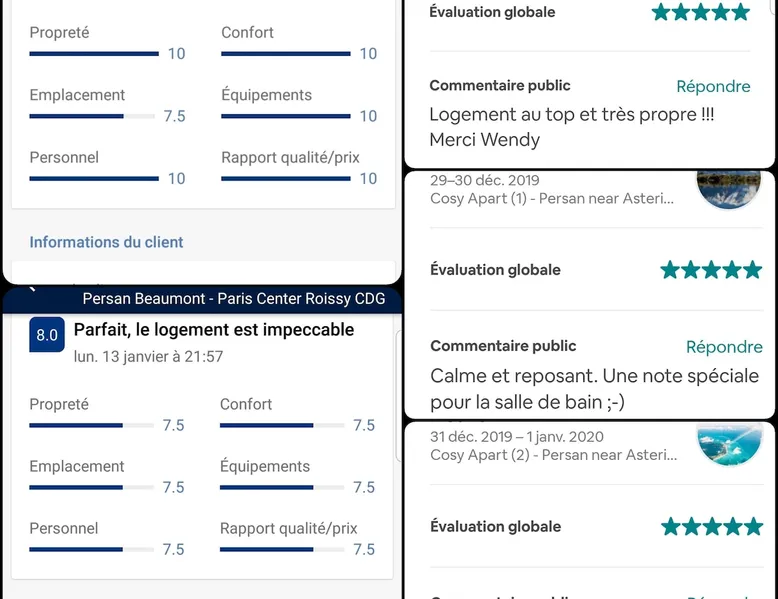The image size is (778, 599).
Task: Click the star rating for Cosy Apart (1)
Action: click(710, 270)
